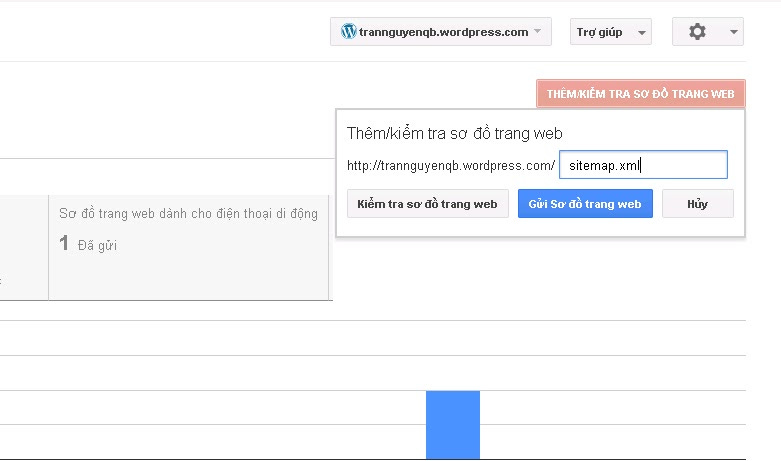Expand the arrow next to the gear
This screenshot has width=781, height=461.
click(x=734, y=32)
